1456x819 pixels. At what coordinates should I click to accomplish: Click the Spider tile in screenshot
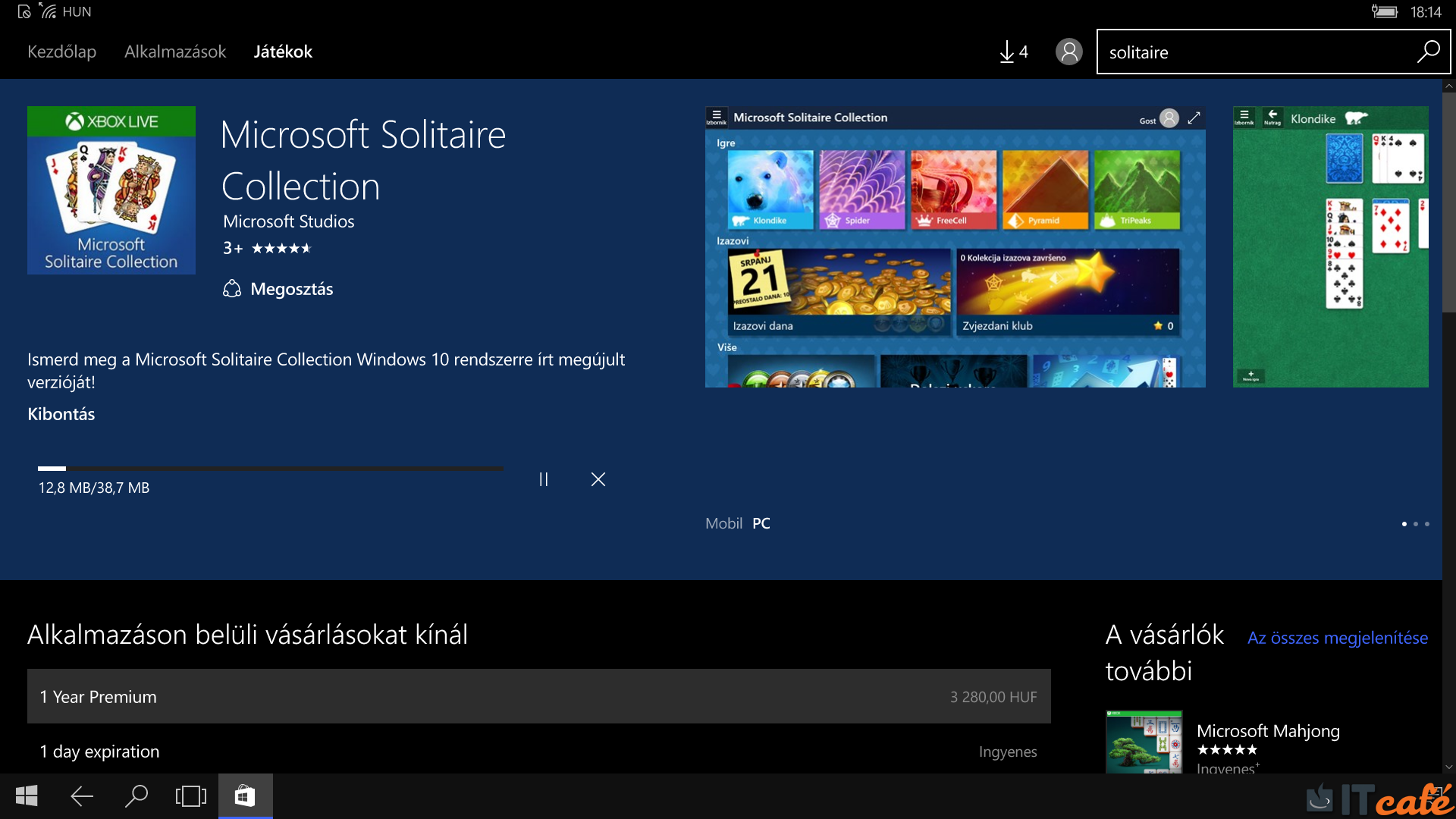862,190
